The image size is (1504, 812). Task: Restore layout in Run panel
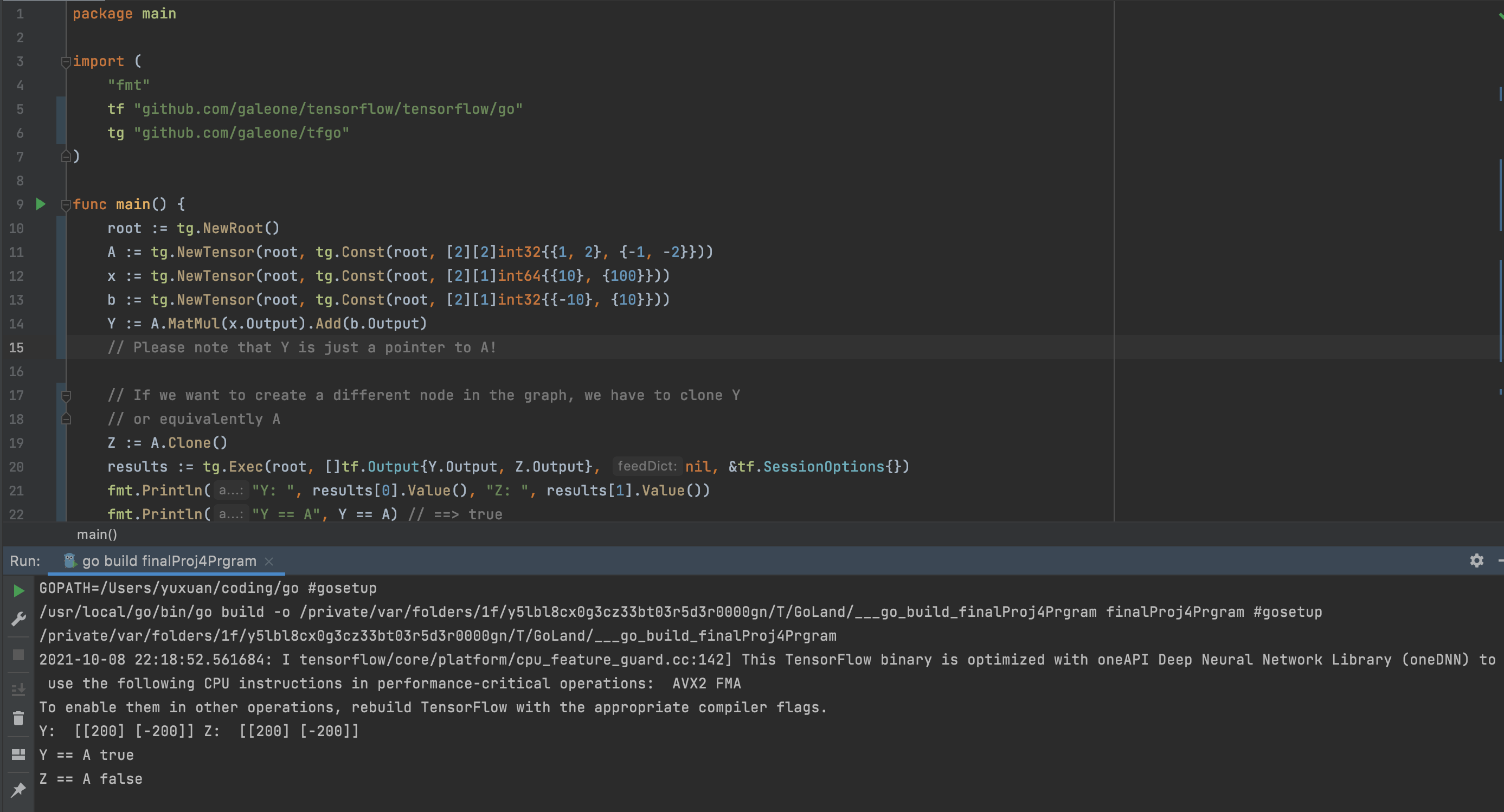pos(18,754)
